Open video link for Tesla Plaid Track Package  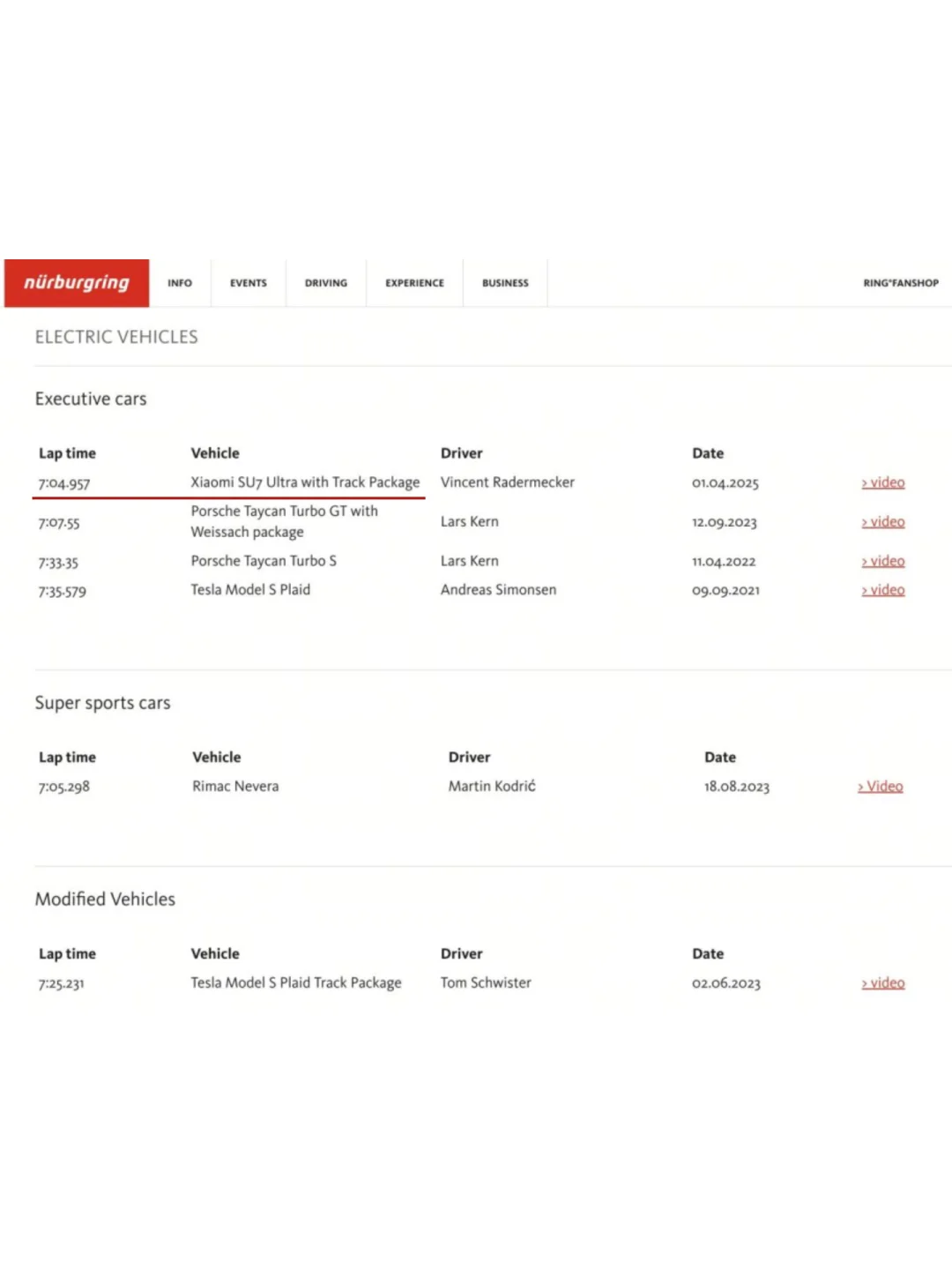(883, 982)
